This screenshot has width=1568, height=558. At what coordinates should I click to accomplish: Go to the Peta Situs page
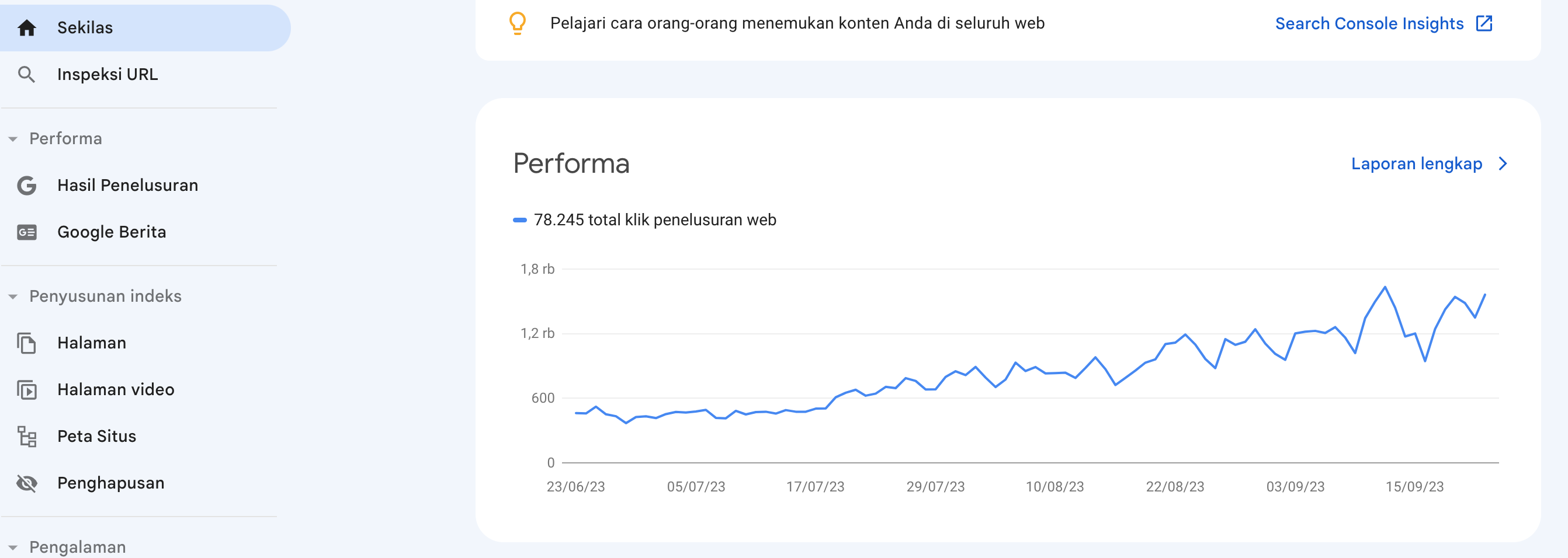96,437
